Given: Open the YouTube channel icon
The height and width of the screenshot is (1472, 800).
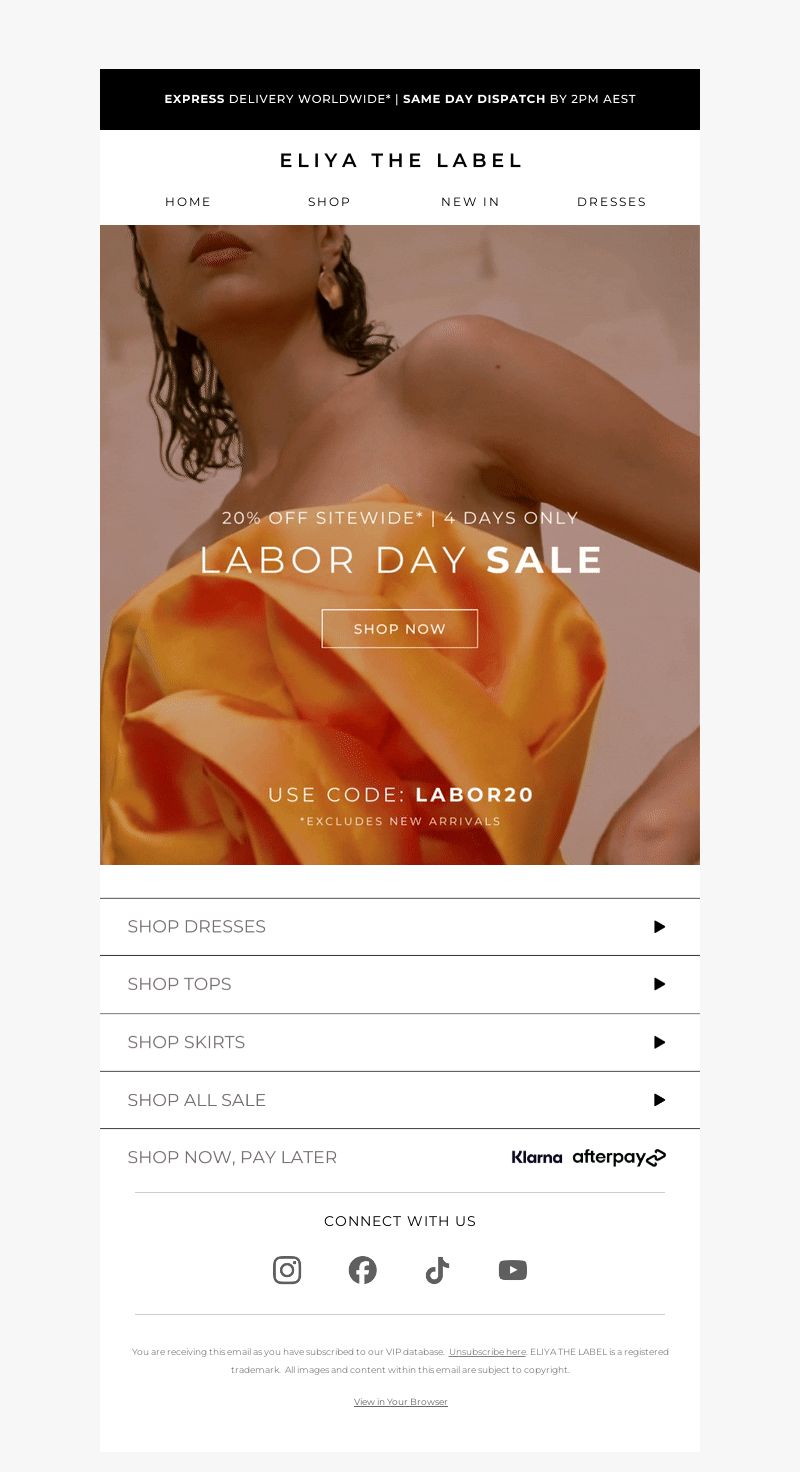Looking at the screenshot, I should [x=513, y=1270].
